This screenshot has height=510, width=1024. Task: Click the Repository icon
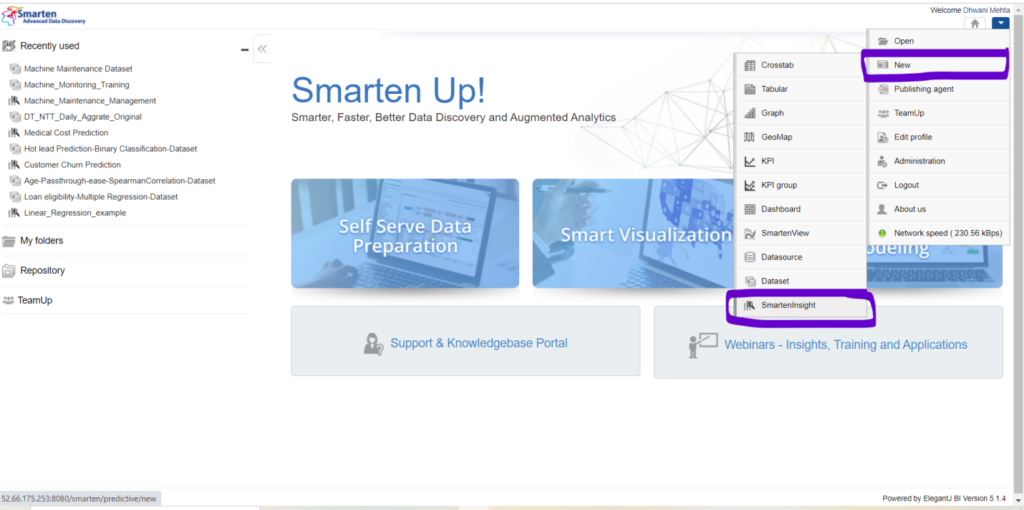coord(8,270)
